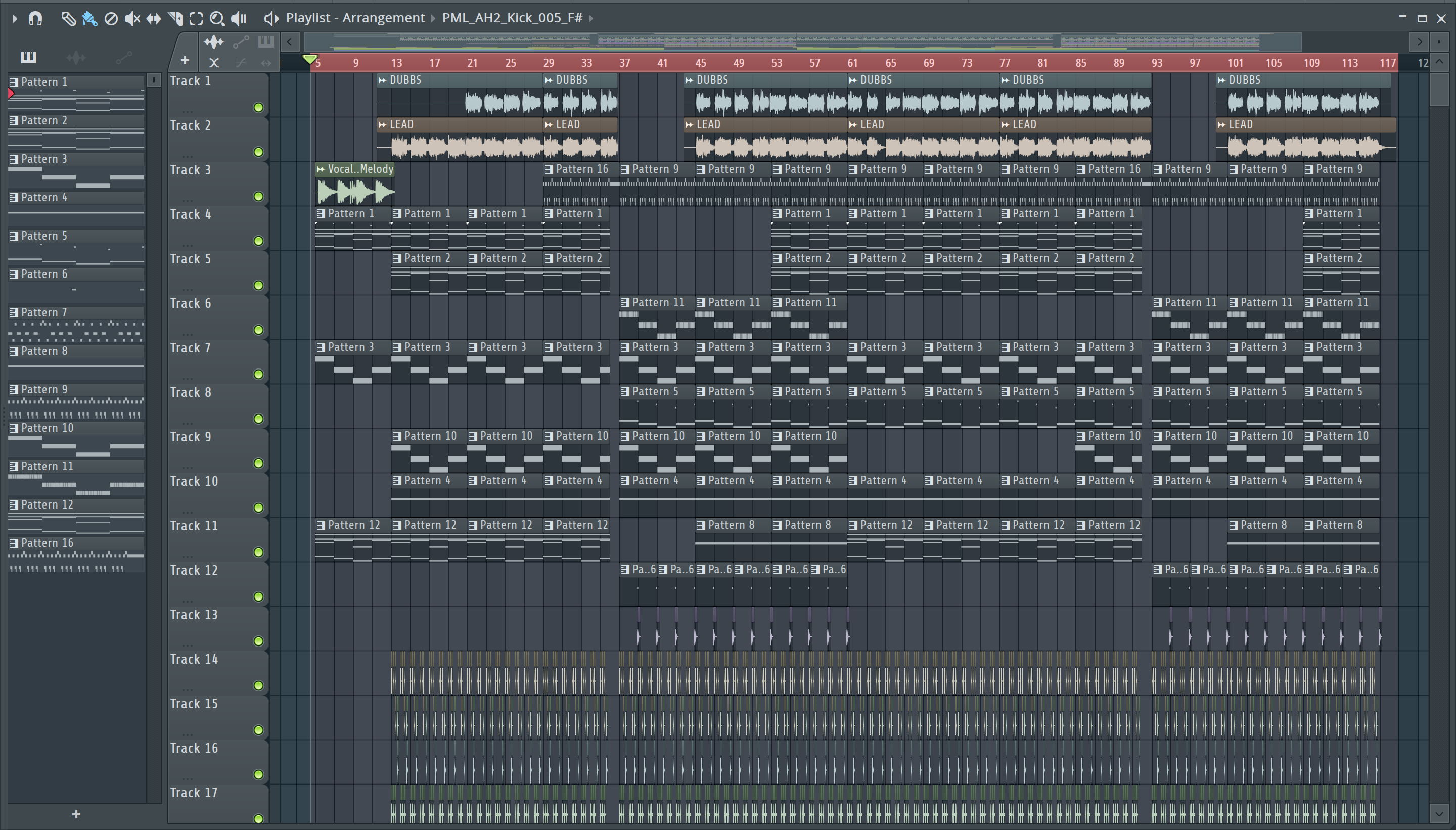Open the playlist options menu arrow
Viewport: 1456px width, 830px height.
point(14,19)
